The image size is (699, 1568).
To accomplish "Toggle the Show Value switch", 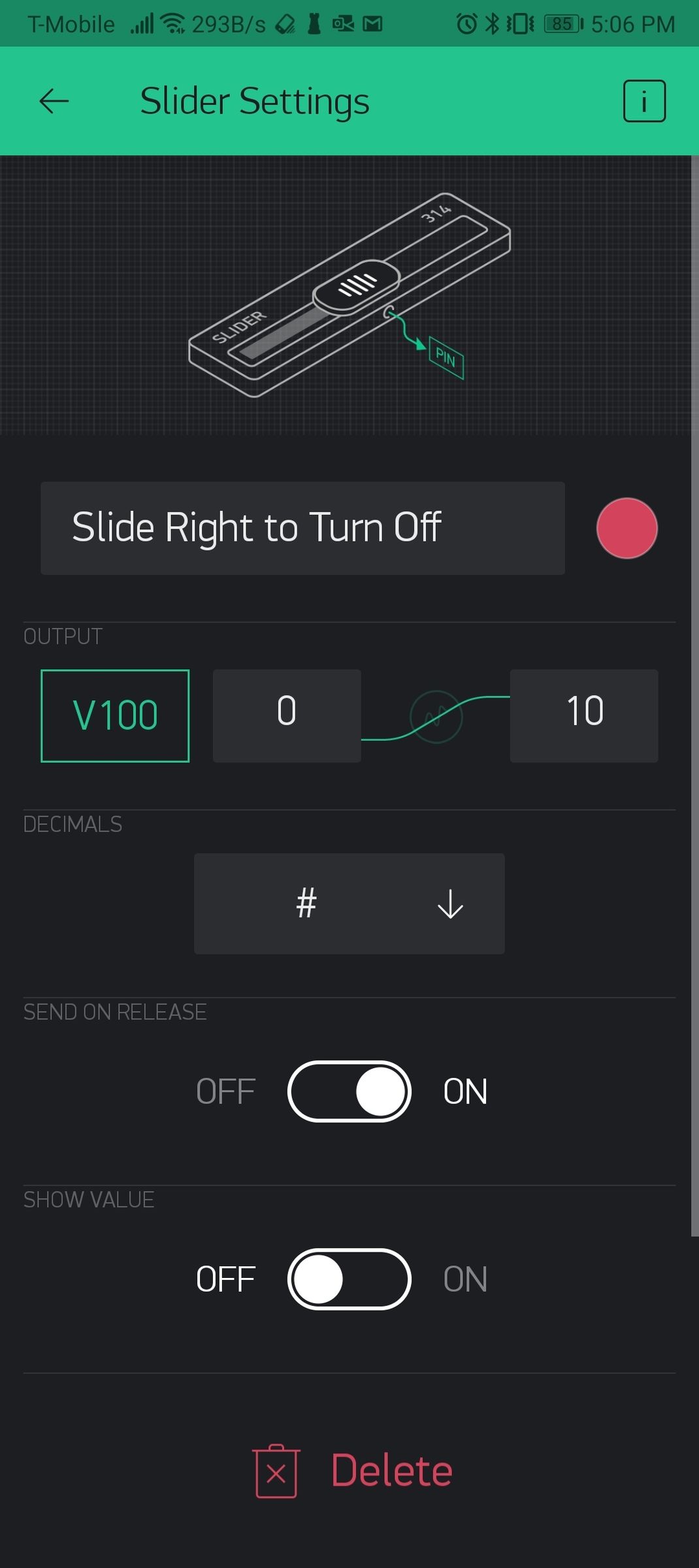I will click(x=349, y=1279).
